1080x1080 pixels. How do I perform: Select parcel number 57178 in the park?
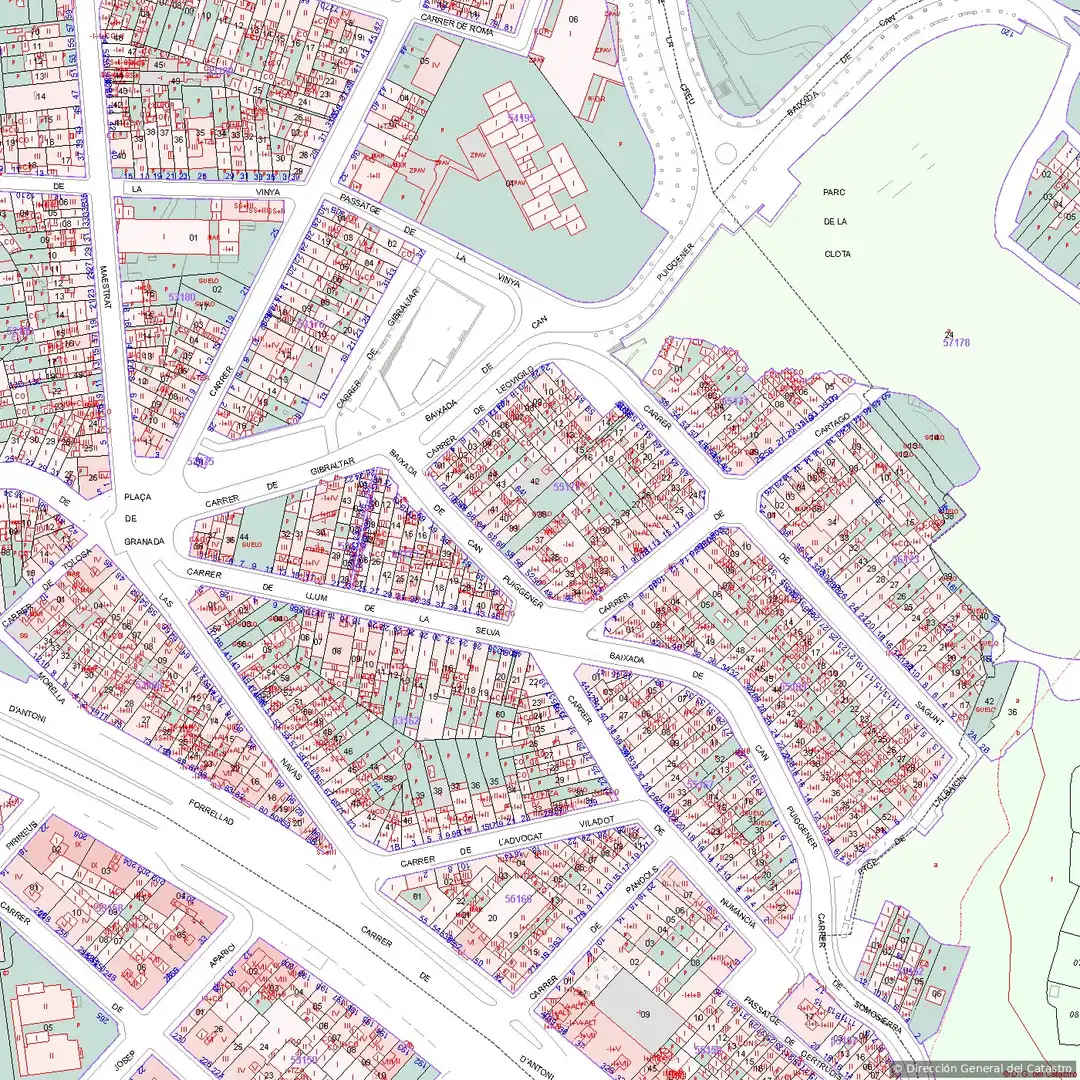956,342
